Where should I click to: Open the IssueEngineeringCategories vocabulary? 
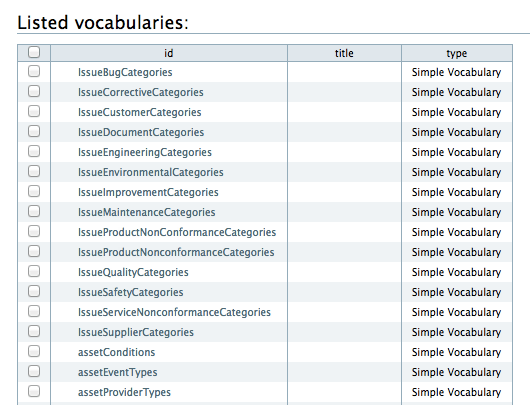coord(145,152)
